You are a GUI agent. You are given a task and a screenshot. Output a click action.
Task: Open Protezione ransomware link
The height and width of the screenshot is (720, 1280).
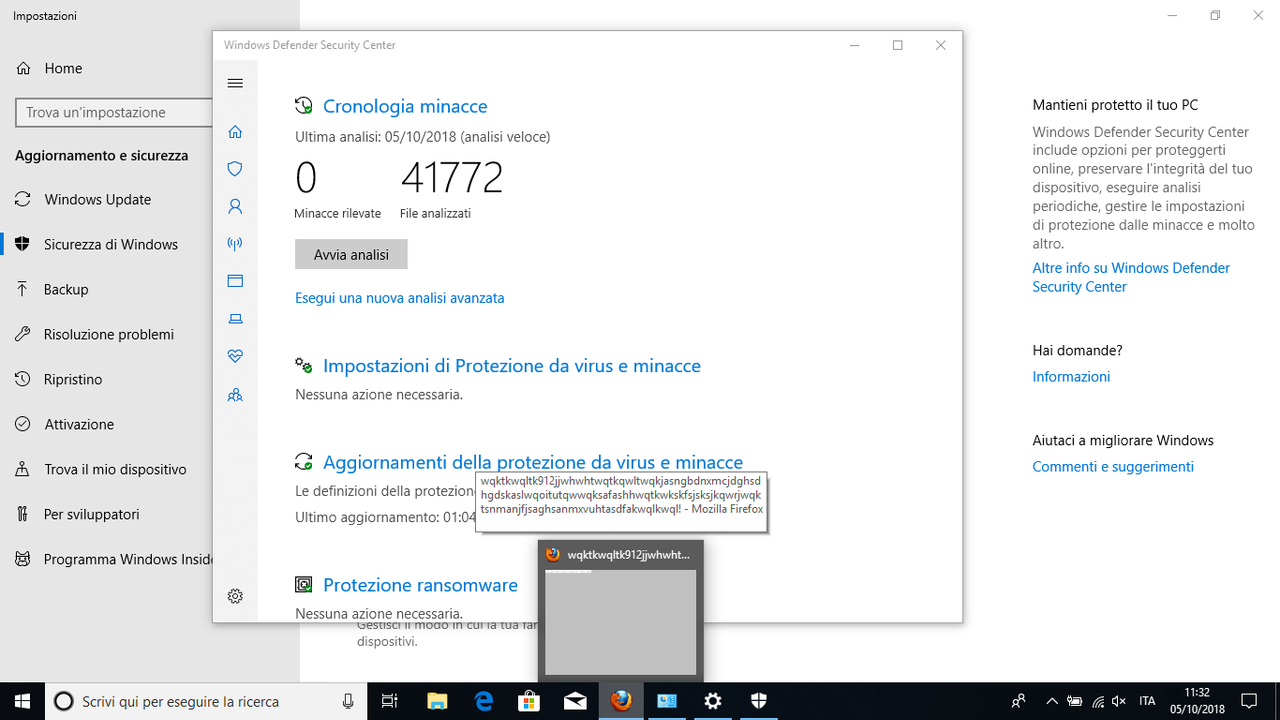[420, 585]
